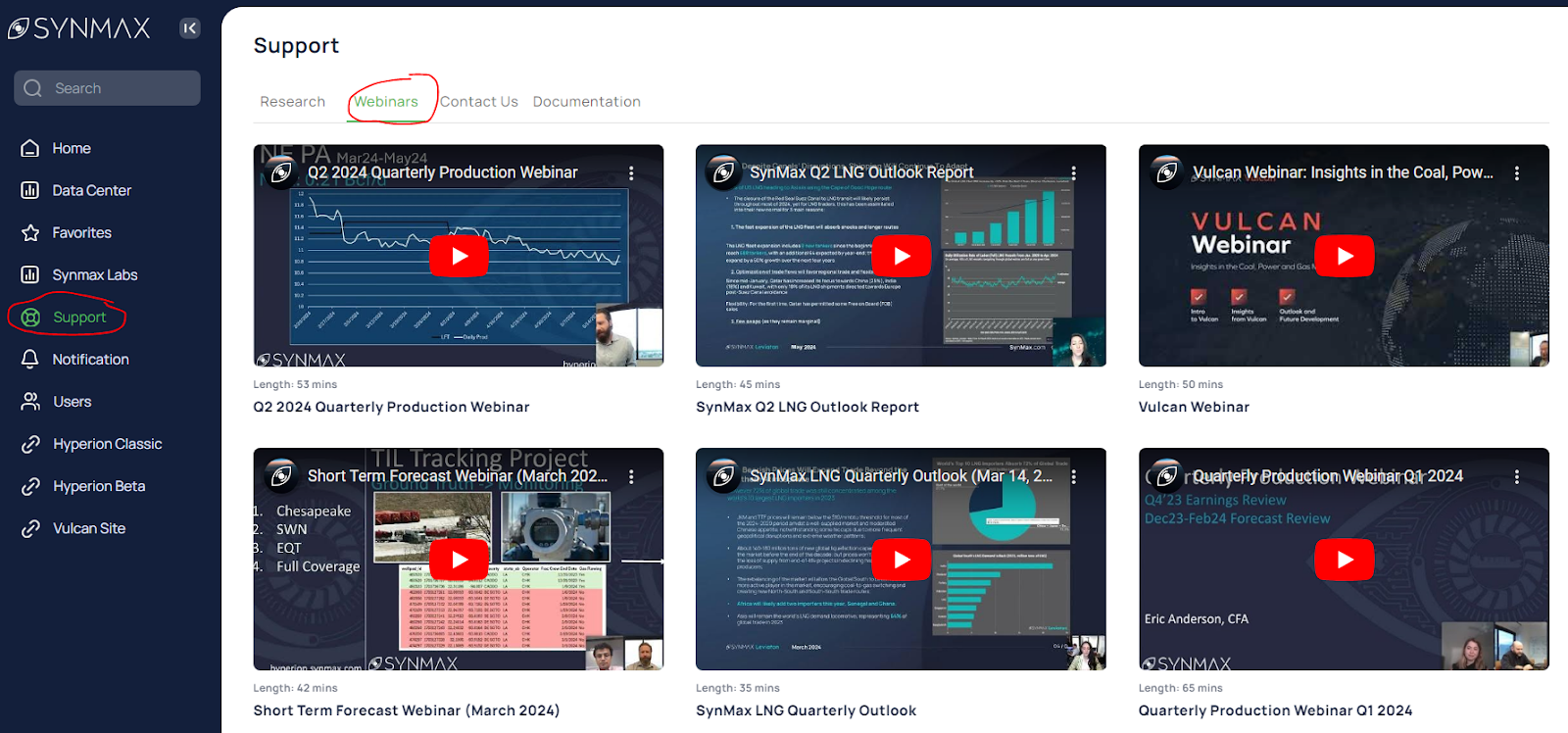Screen dimensions: 1568x733
Task: Open Hyperion Beta link in sidebar
Action: coord(98,486)
